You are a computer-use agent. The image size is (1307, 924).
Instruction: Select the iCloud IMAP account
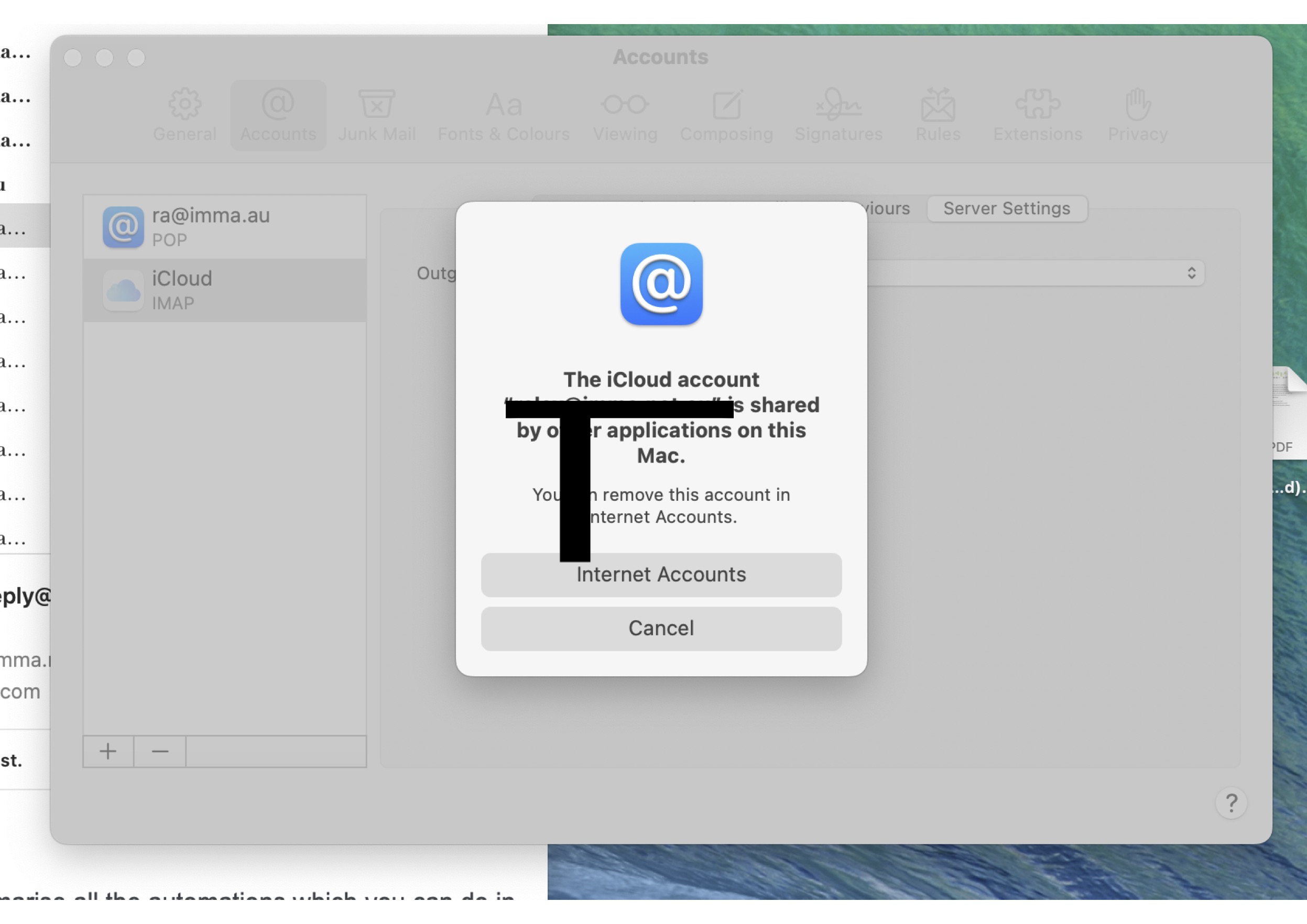pyautogui.click(x=224, y=289)
